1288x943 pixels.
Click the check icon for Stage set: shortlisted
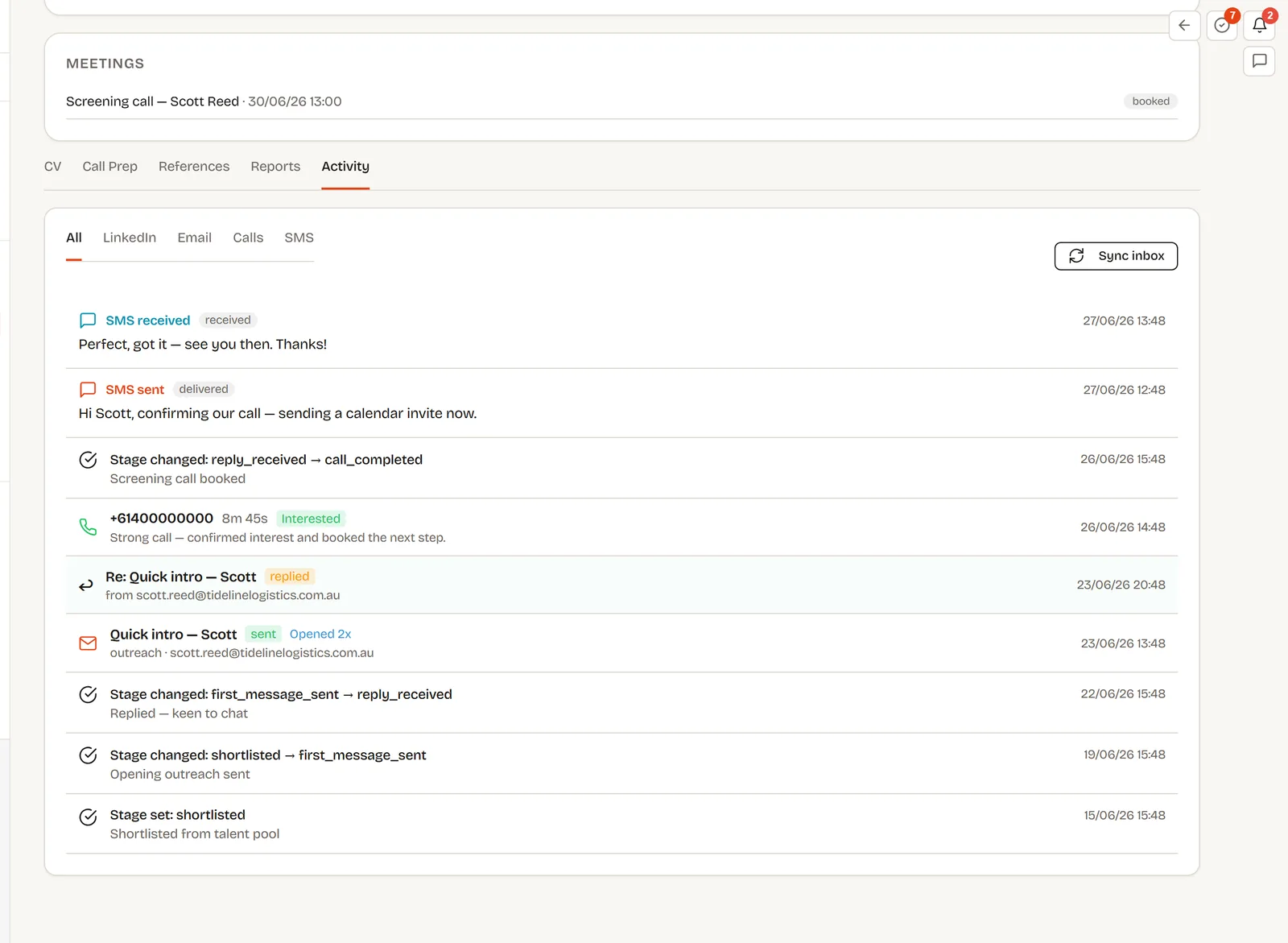coord(89,817)
